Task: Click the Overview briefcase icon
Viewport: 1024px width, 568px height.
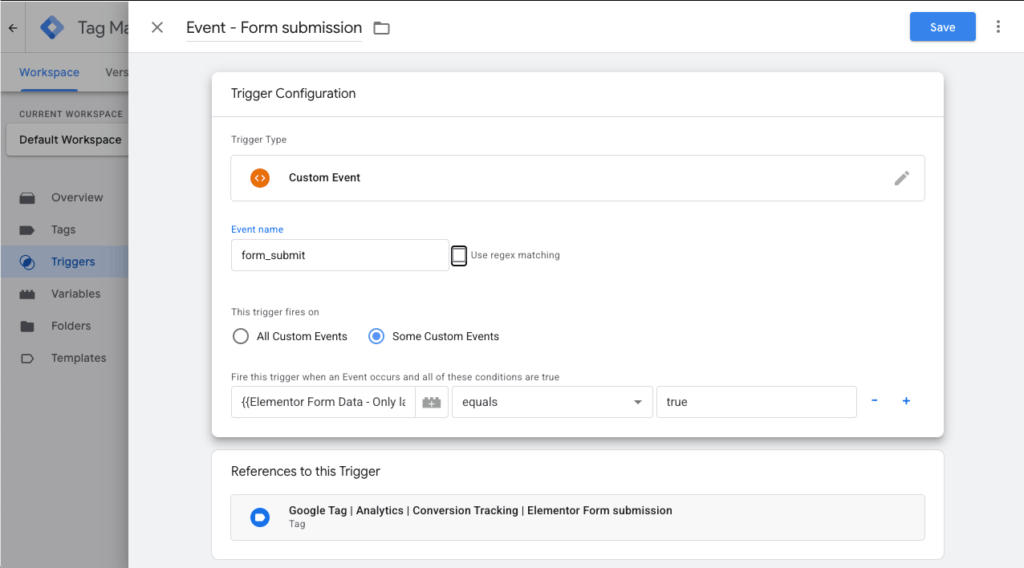Action: point(27,198)
